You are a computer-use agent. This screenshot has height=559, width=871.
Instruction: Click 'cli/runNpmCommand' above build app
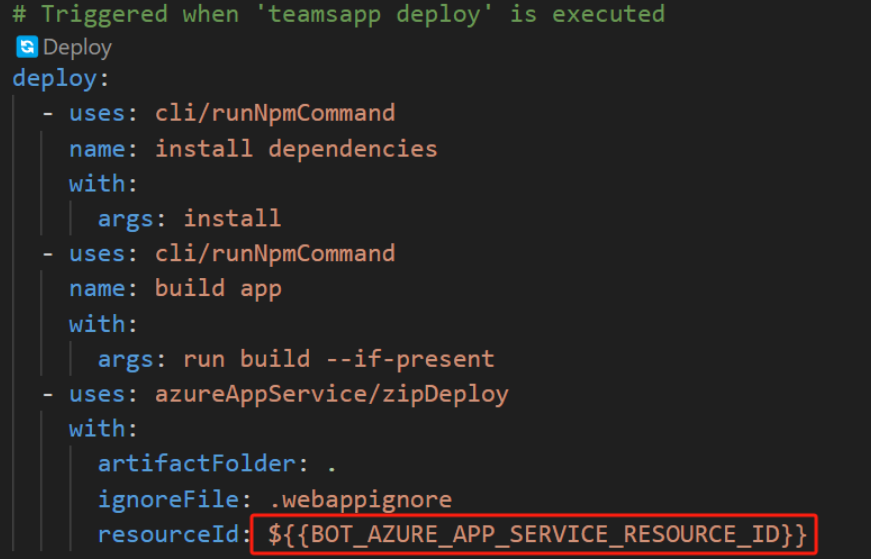pyautogui.click(x=275, y=253)
